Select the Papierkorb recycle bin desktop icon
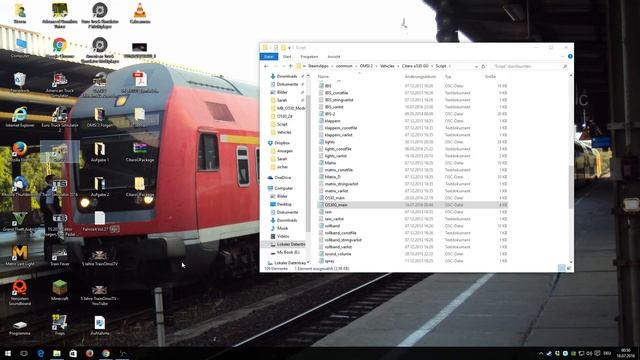The height and width of the screenshot is (360, 640). [x=20, y=82]
